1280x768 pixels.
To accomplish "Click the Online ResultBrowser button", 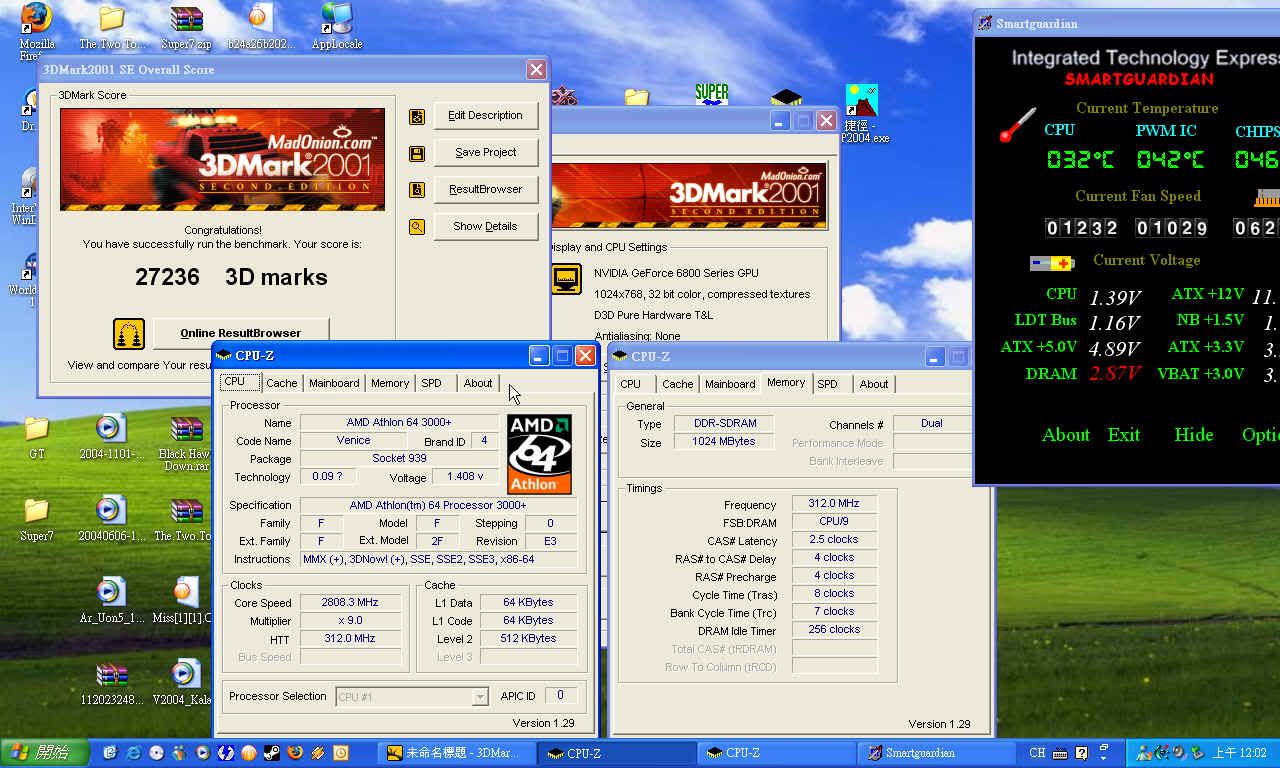I will point(240,333).
